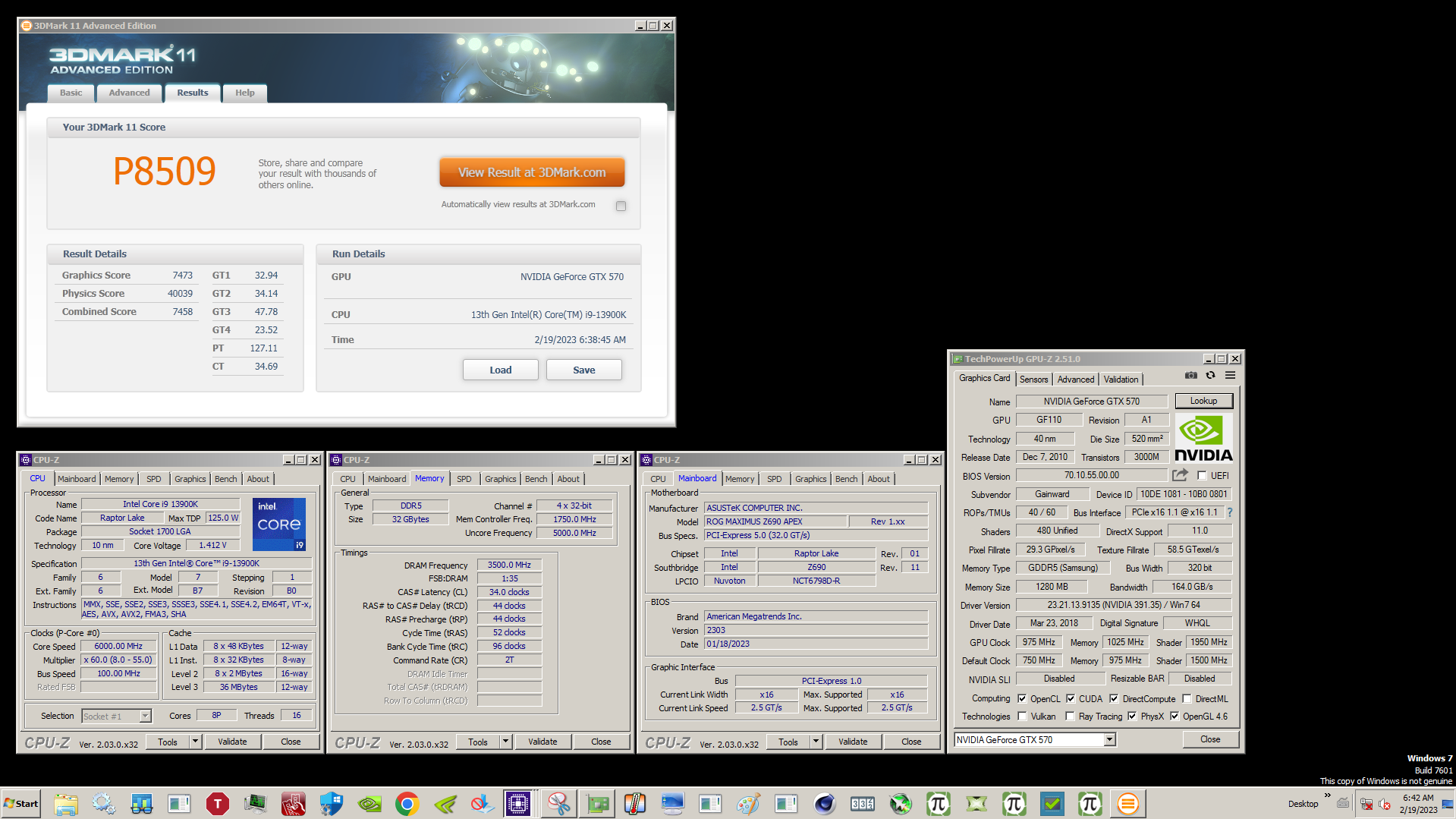Image resolution: width=1456 pixels, height=819 pixels.
Task: Expand Tools arrow in the CPU-Z Mainboard window
Action: 816,742
